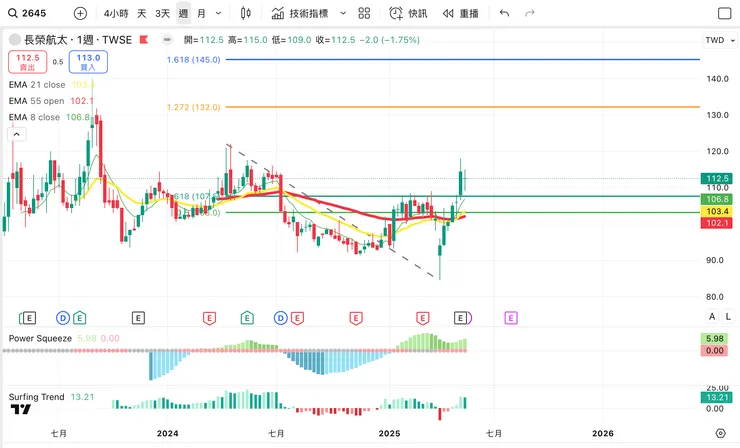Collapse the indicator legend with chevron
The width and height of the screenshot is (740, 448).
17,135
